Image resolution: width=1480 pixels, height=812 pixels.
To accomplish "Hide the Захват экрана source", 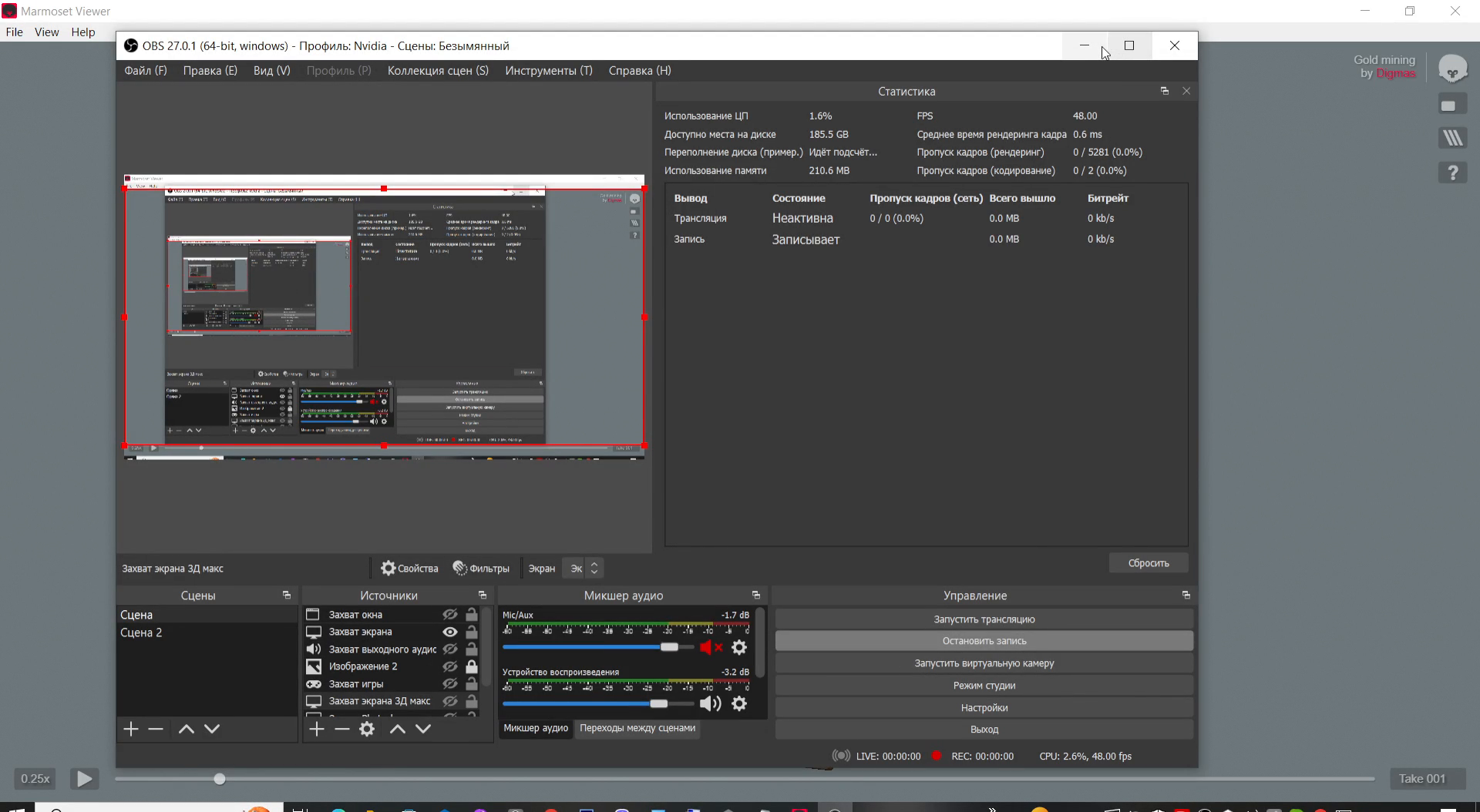I will point(450,632).
